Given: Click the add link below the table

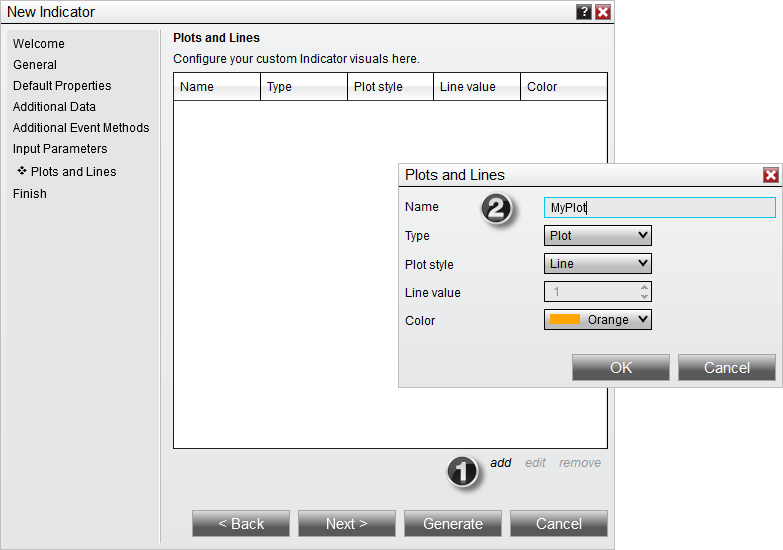Looking at the screenshot, I should pyautogui.click(x=501, y=463).
